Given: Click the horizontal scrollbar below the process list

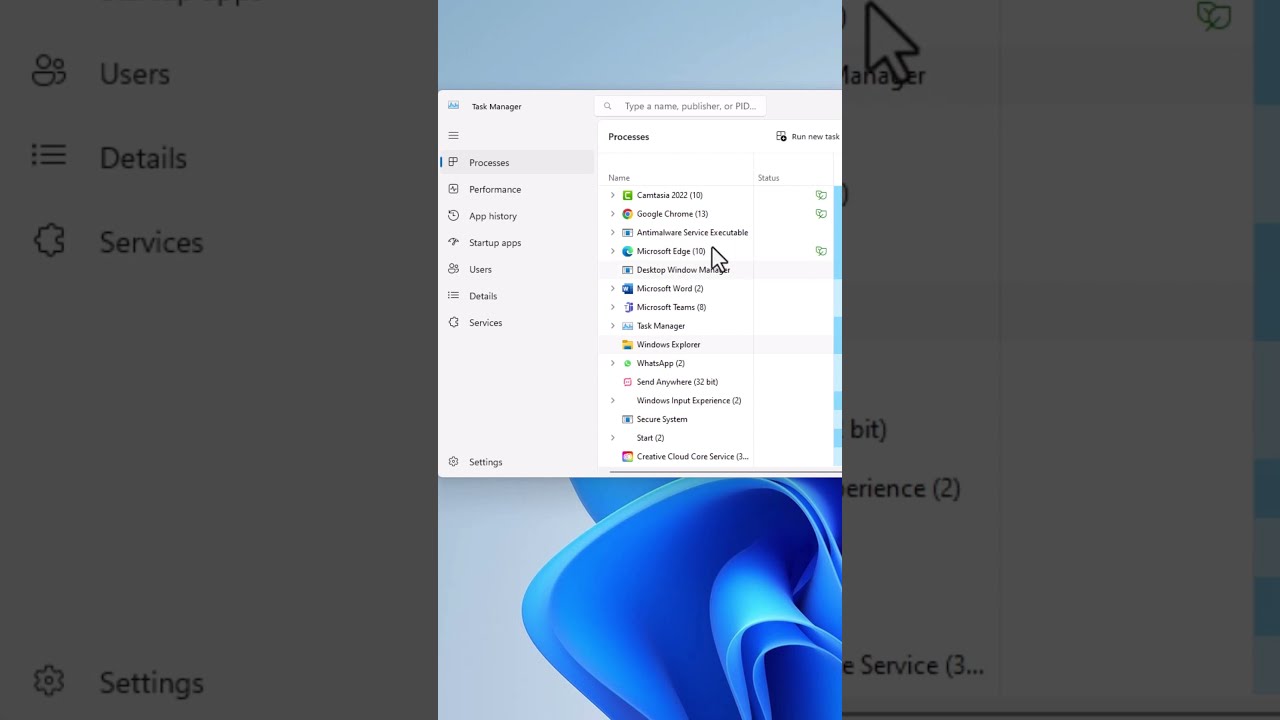Looking at the screenshot, I should (725, 471).
